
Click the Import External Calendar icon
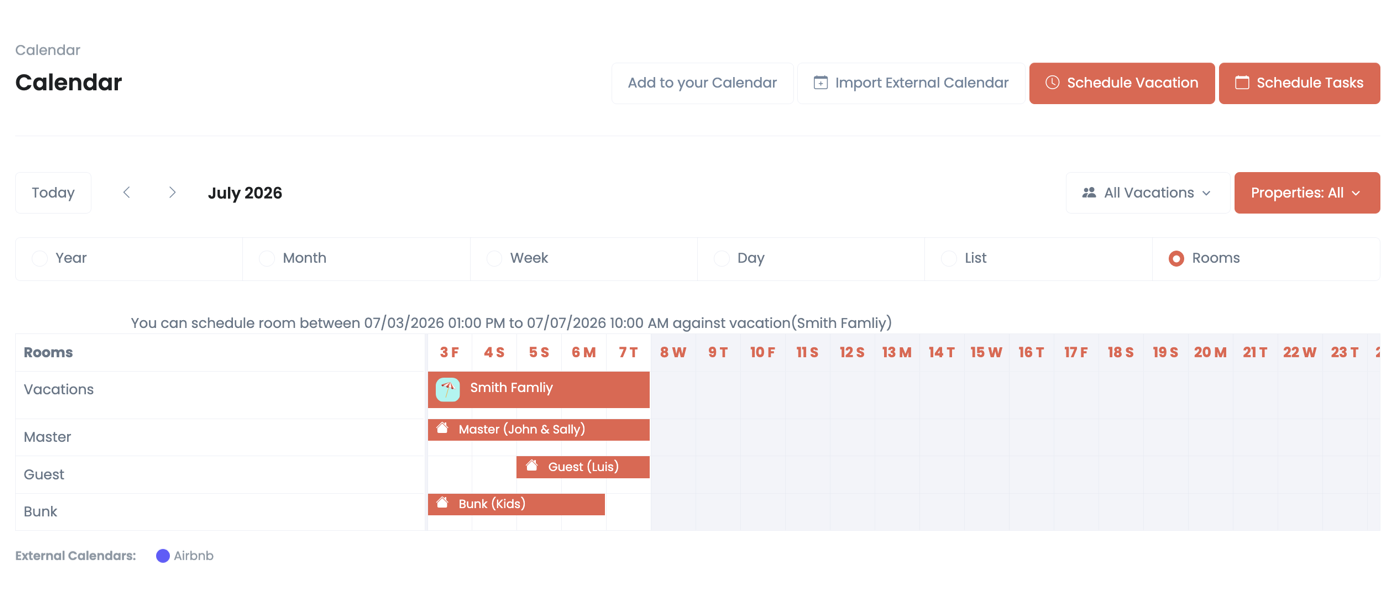point(820,83)
